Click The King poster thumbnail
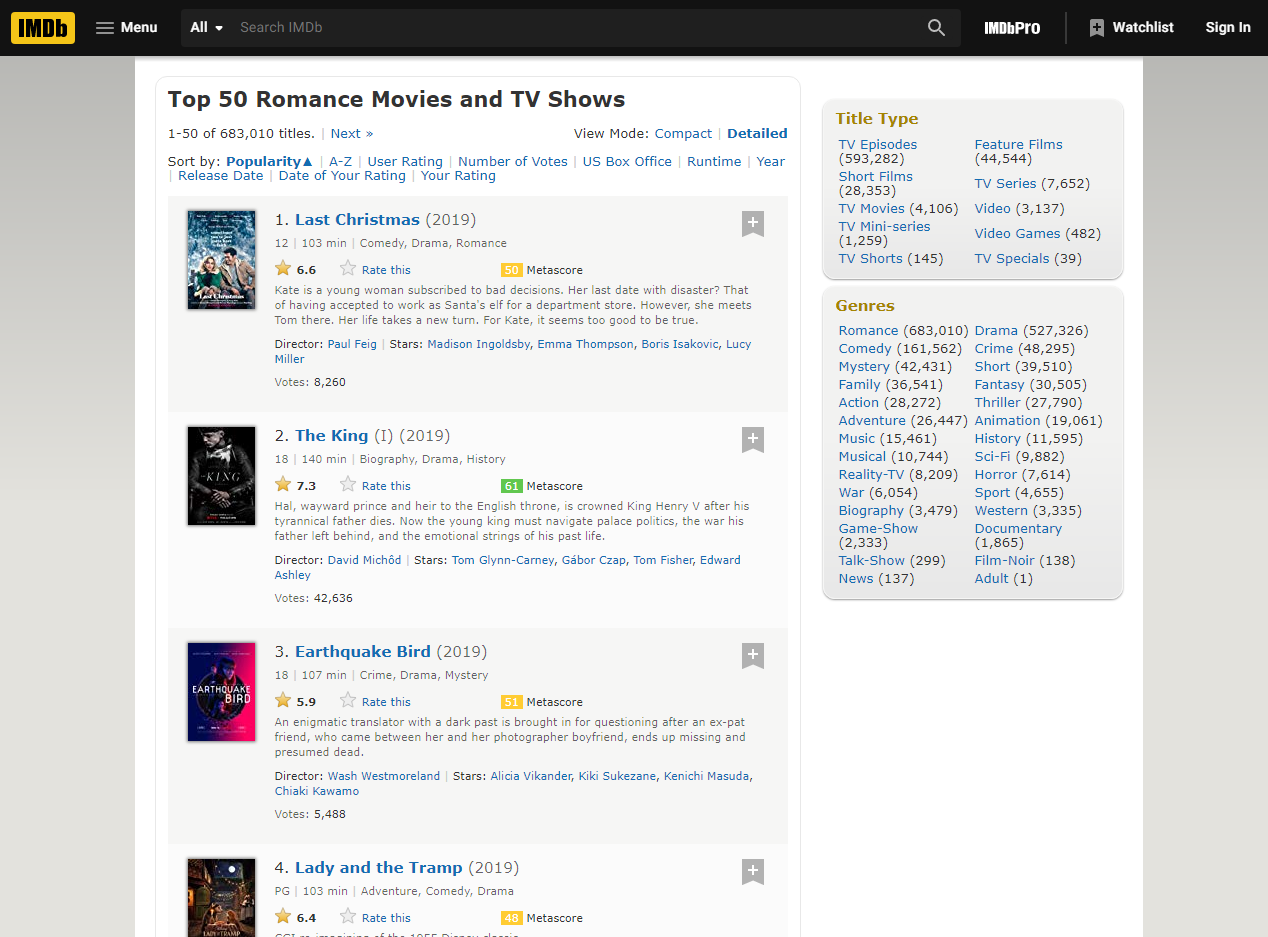 coord(221,476)
